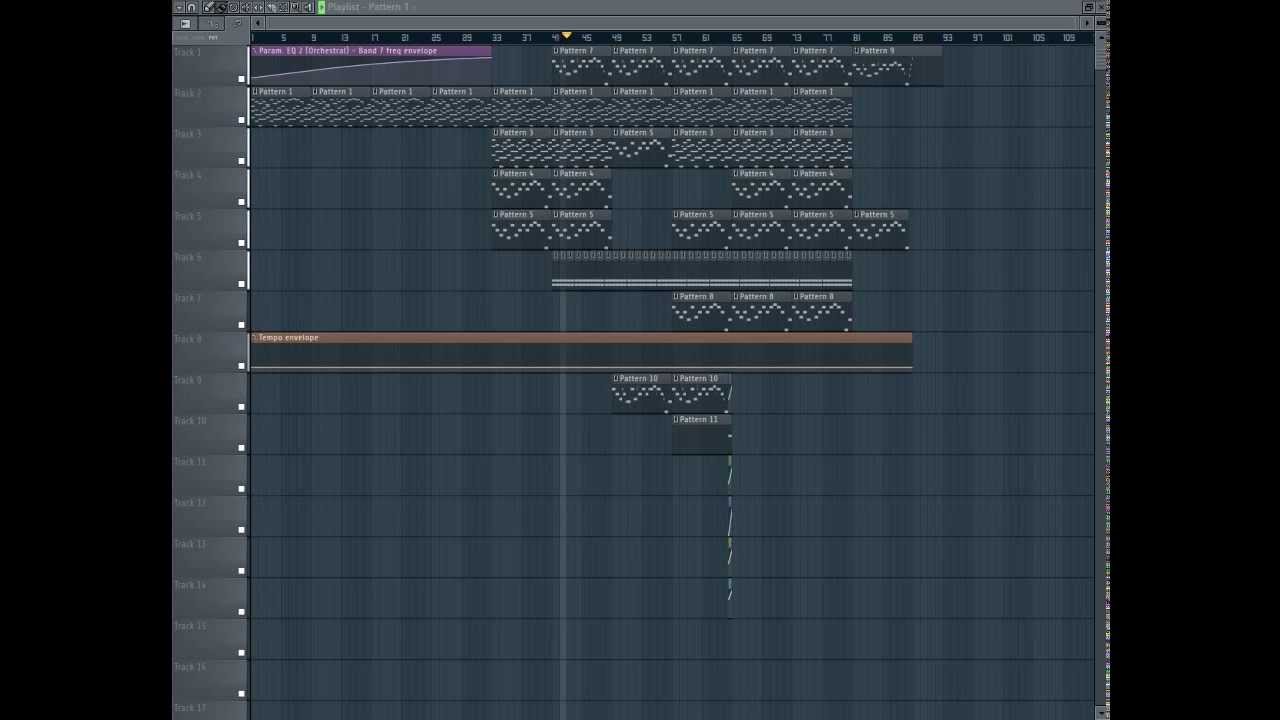Click the detach window icon of the playlist
The height and width of the screenshot is (720, 1280).
1088,7
